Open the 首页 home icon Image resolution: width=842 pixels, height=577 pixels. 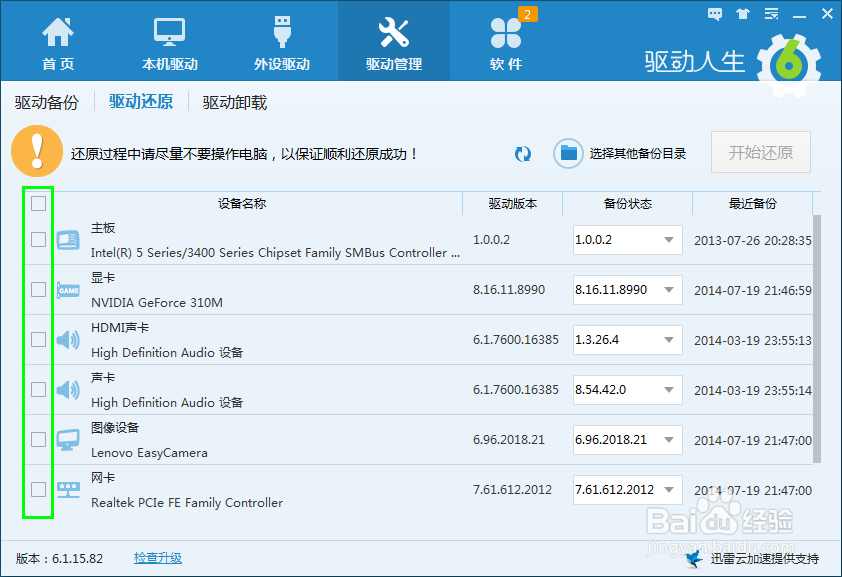click(x=57, y=32)
